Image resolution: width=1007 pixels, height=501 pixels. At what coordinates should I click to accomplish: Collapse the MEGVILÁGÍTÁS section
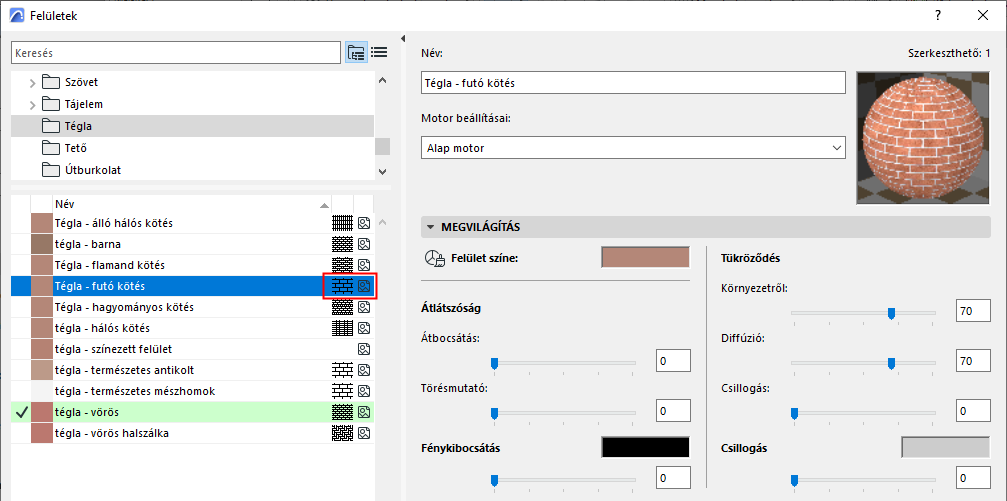click(431, 227)
